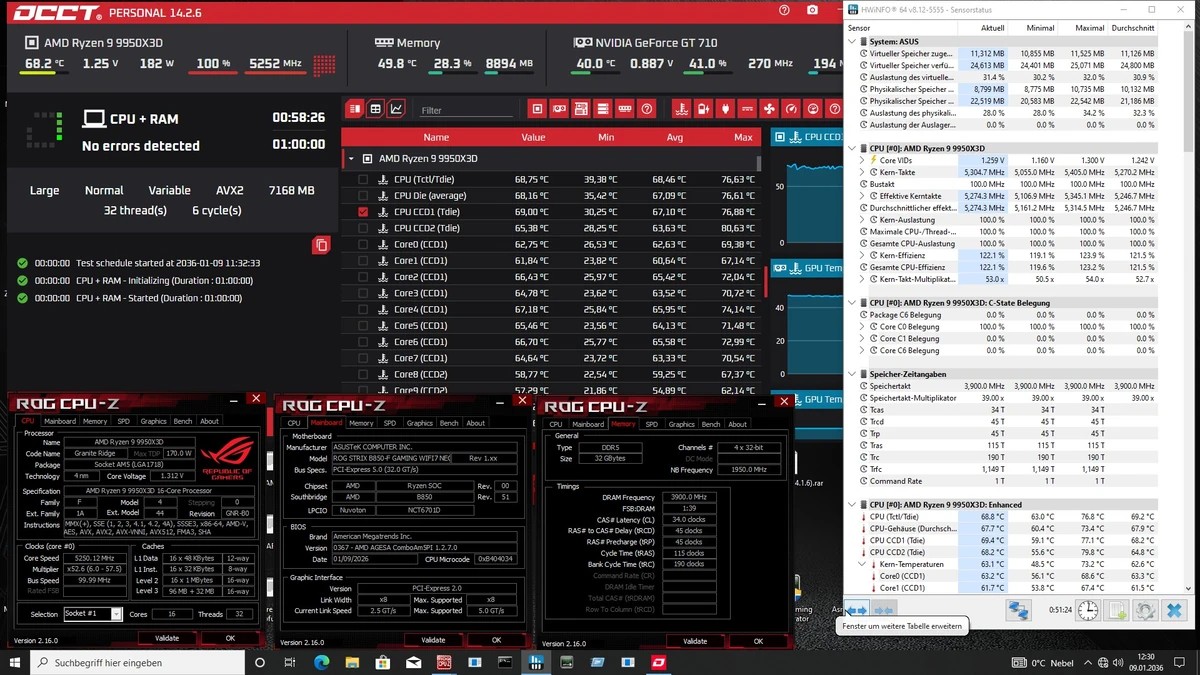Click the OCCT fan sensor filter icon

[x=769, y=109]
